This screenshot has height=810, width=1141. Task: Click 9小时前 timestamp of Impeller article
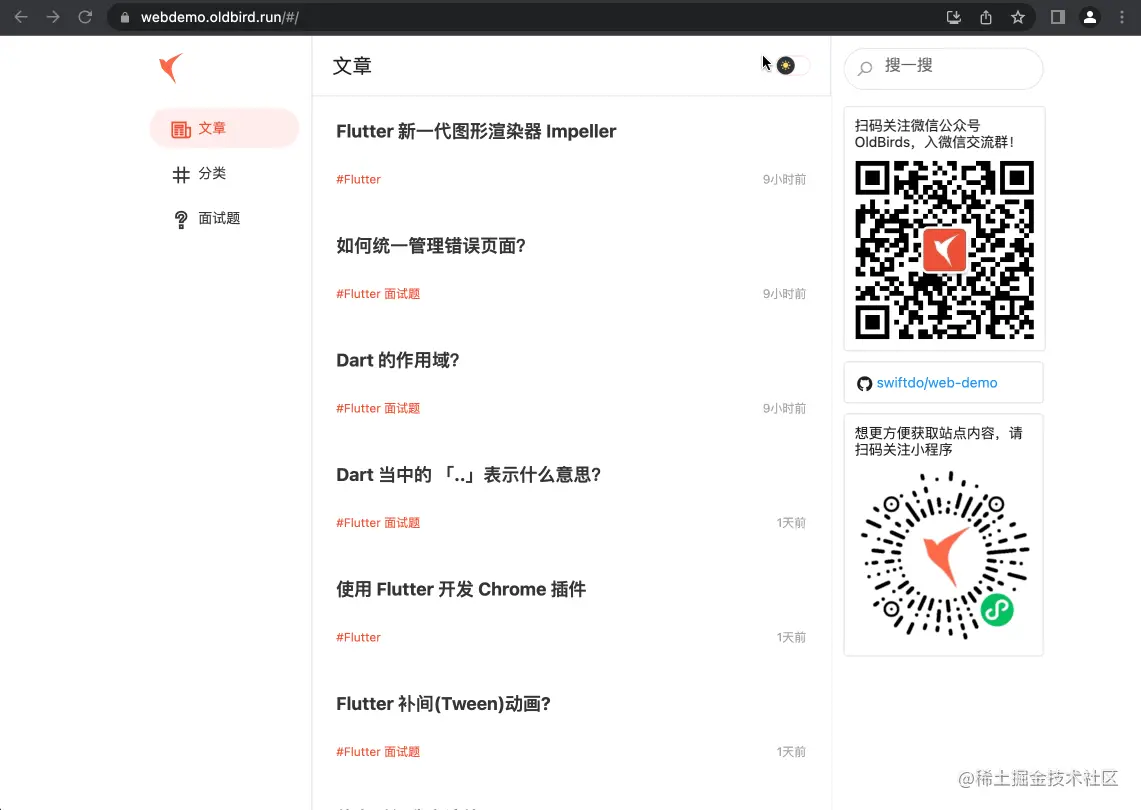(x=784, y=179)
